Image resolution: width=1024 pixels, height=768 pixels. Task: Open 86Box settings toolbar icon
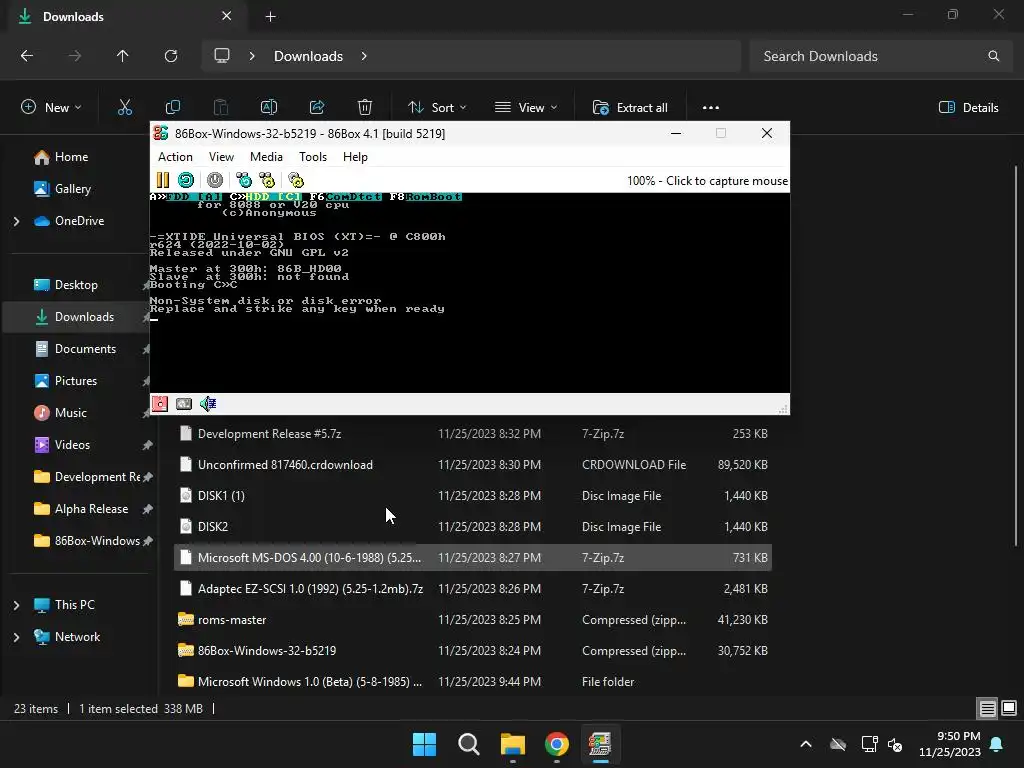[x=296, y=180]
